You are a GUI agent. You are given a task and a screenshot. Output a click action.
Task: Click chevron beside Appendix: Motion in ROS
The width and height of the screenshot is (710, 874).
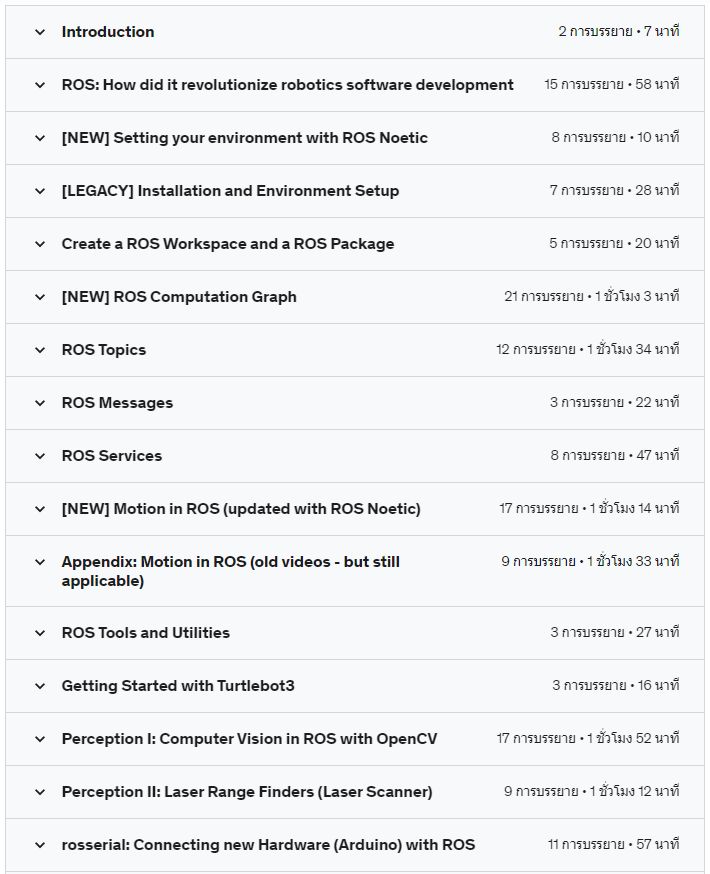coord(40,562)
